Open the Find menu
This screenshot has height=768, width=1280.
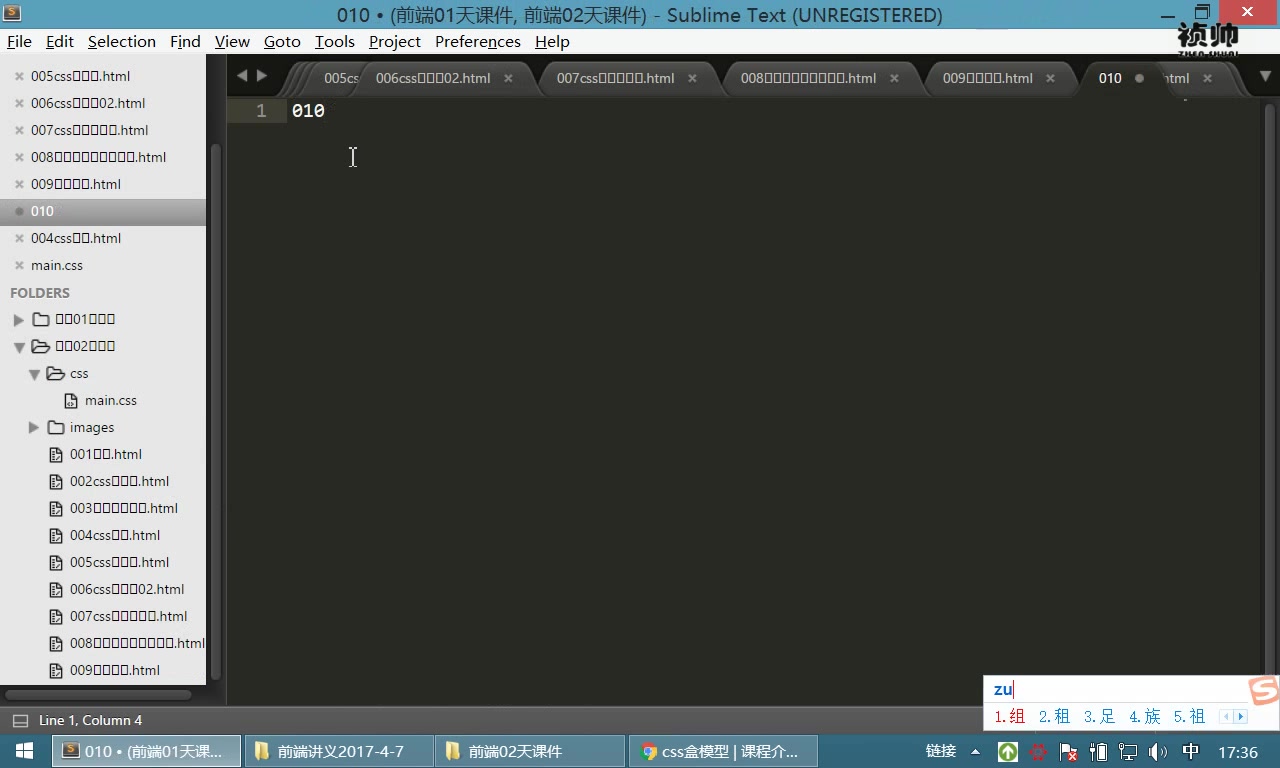185,41
